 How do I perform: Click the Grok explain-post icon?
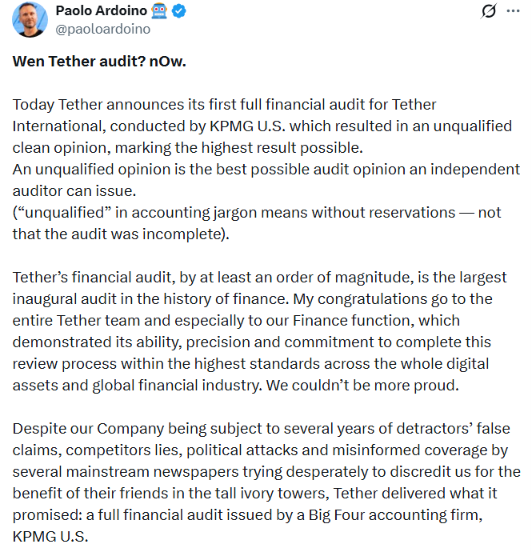(x=489, y=11)
